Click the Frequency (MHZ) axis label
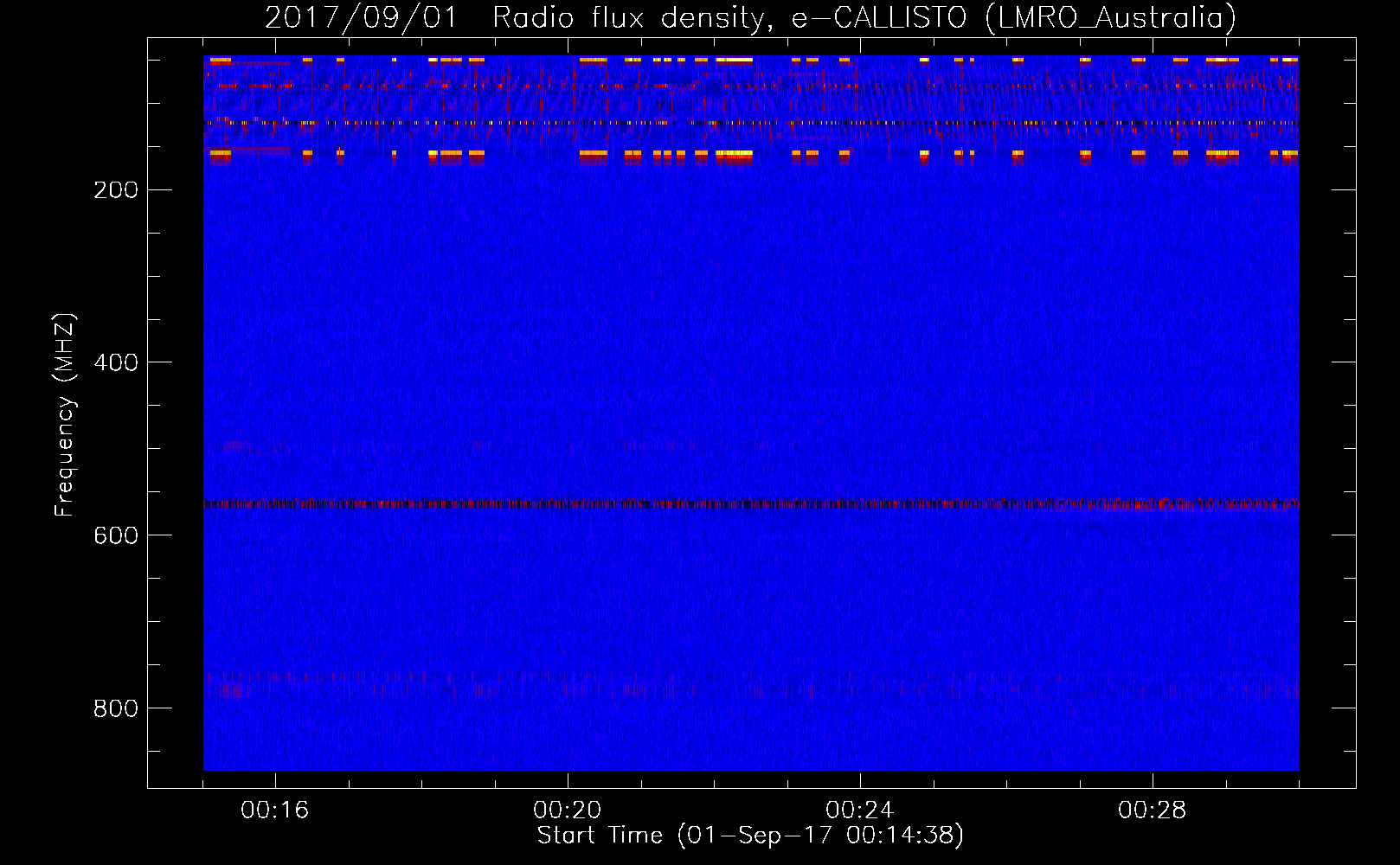Screen dimensions: 1400x865 65,415
